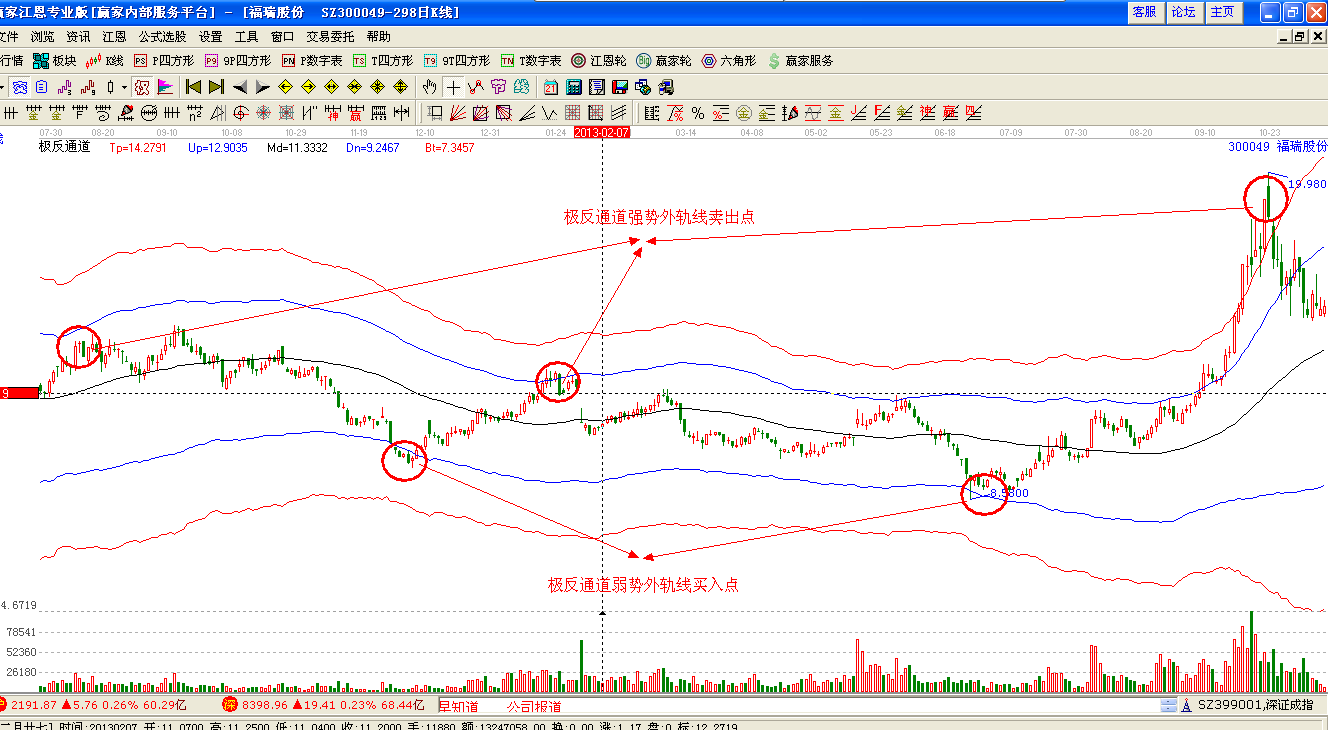Expand dropdown arrow beside candlestick period icon
The height and width of the screenshot is (730, 1328).
(124, 87)
